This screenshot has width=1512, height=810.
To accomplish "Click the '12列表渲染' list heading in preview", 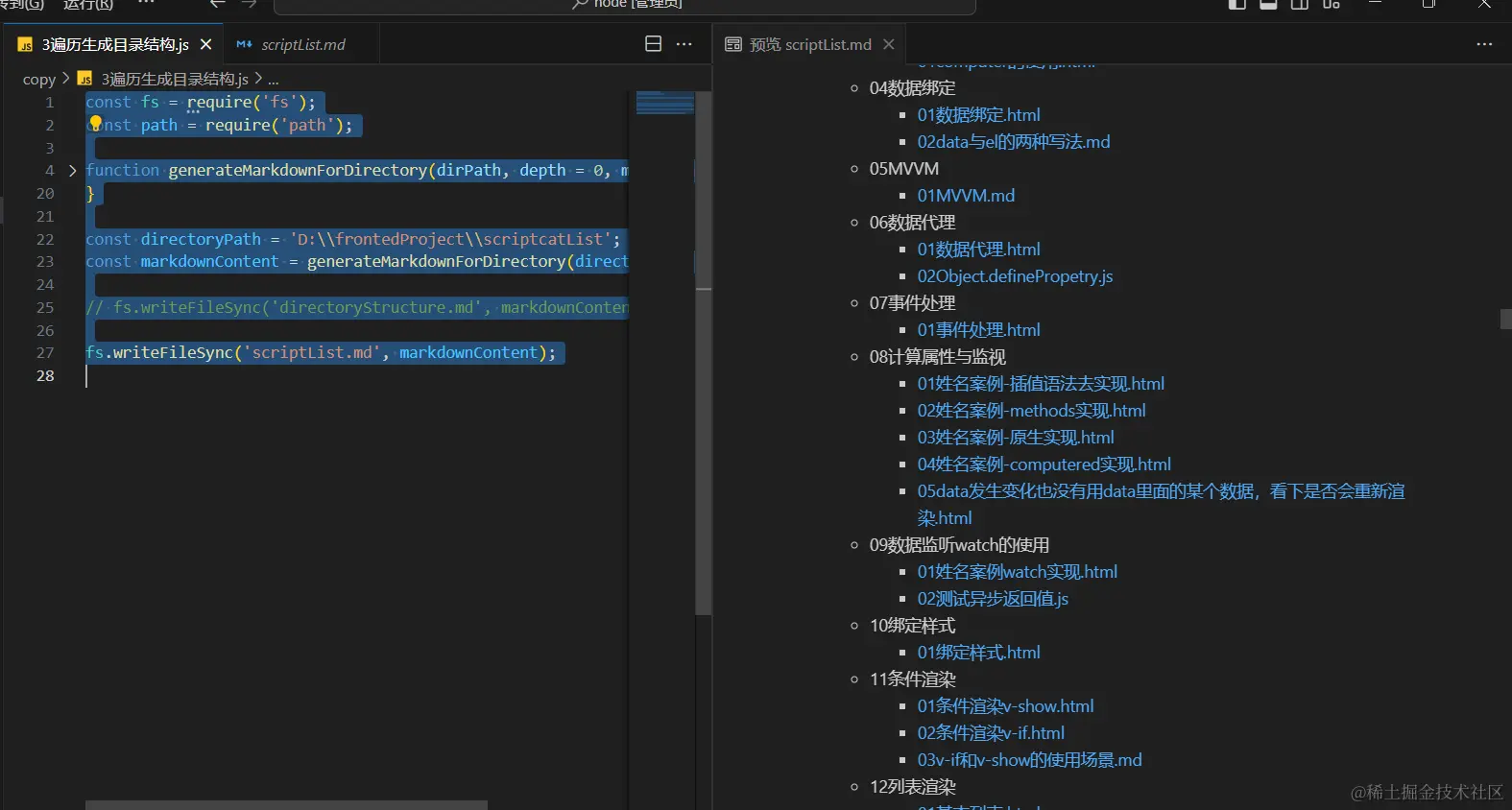I will [x=912, y=787].
